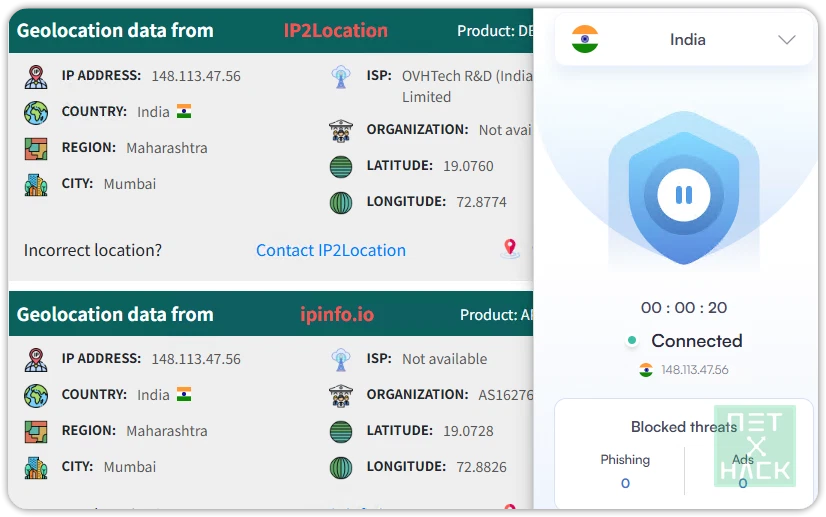Click the city buildings icon in ipinfo.io
The height and width of the screenshot is (517, 826).
tap(36, 467)
